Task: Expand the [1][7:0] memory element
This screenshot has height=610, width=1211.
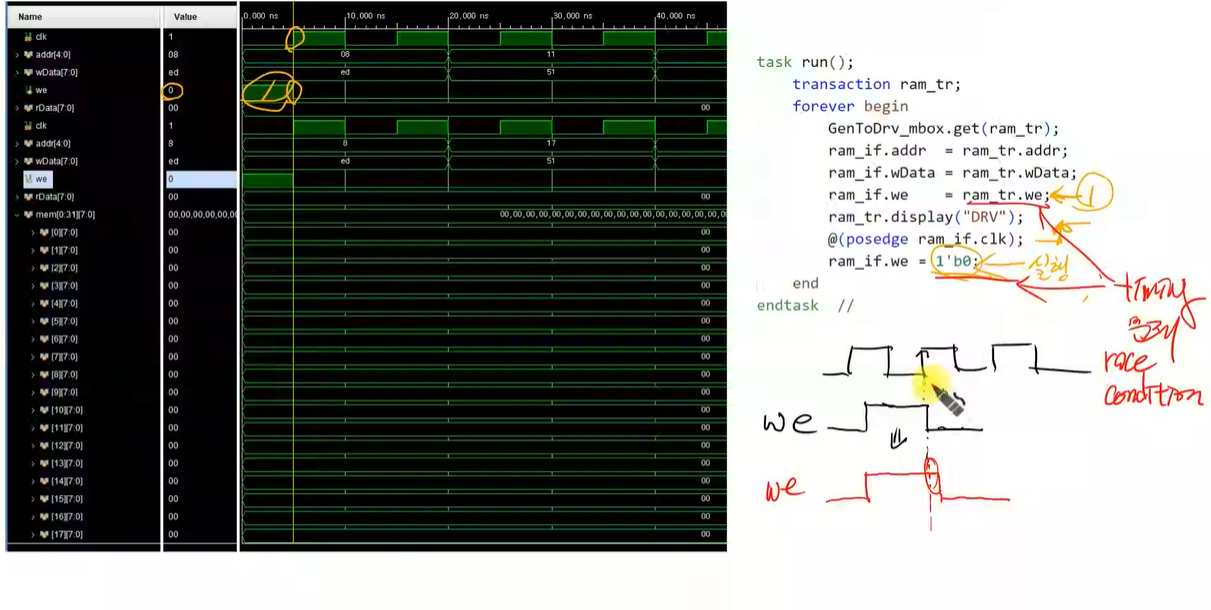Action: coord(33,250)
